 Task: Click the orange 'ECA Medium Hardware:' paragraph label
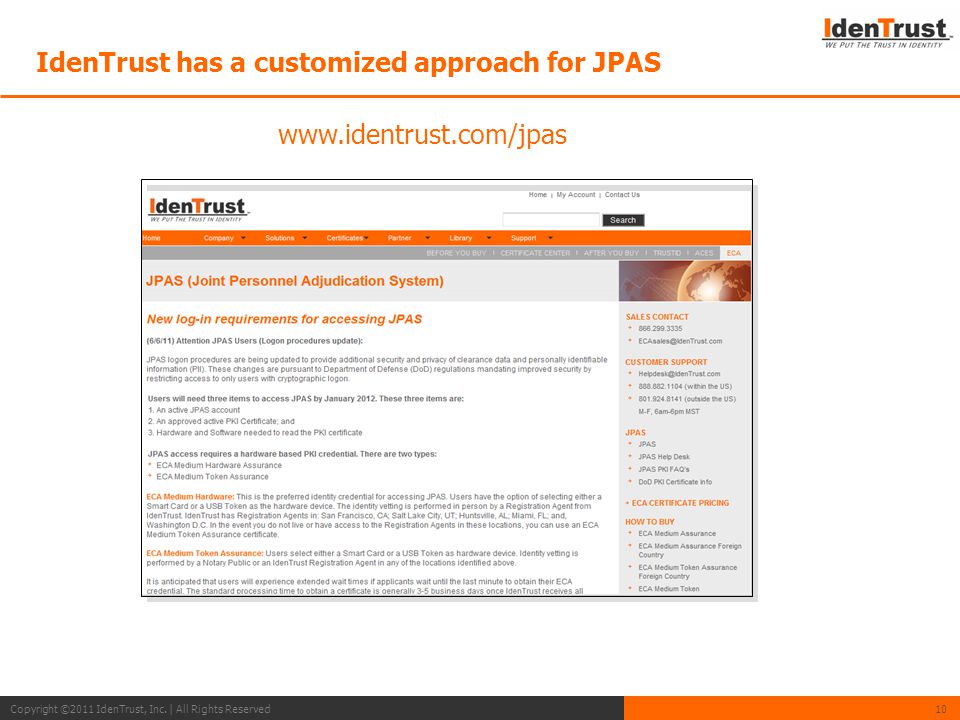[x=190, y=497]
